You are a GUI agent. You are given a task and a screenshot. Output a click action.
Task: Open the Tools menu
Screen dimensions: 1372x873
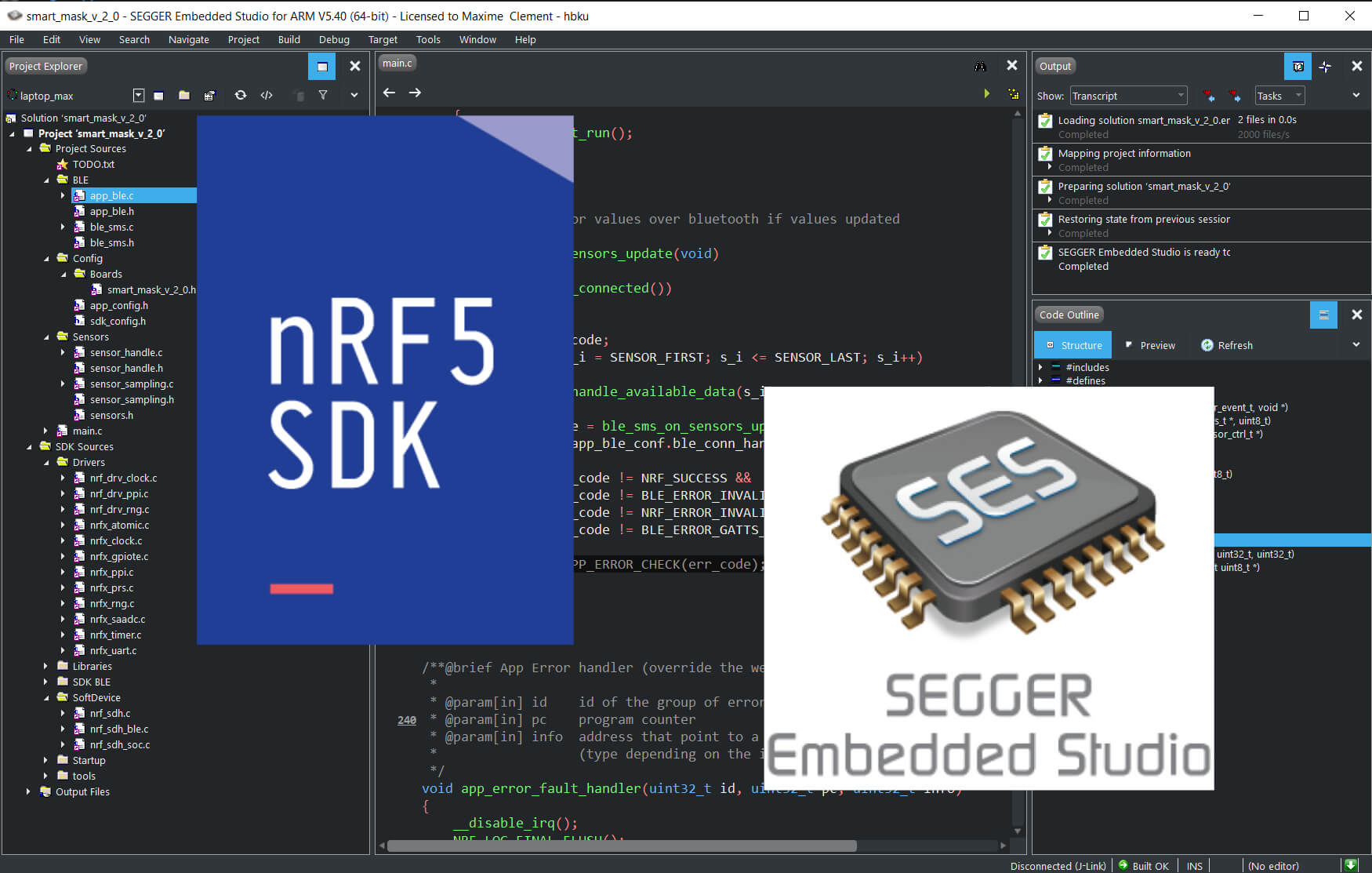[x=428, y=39]
